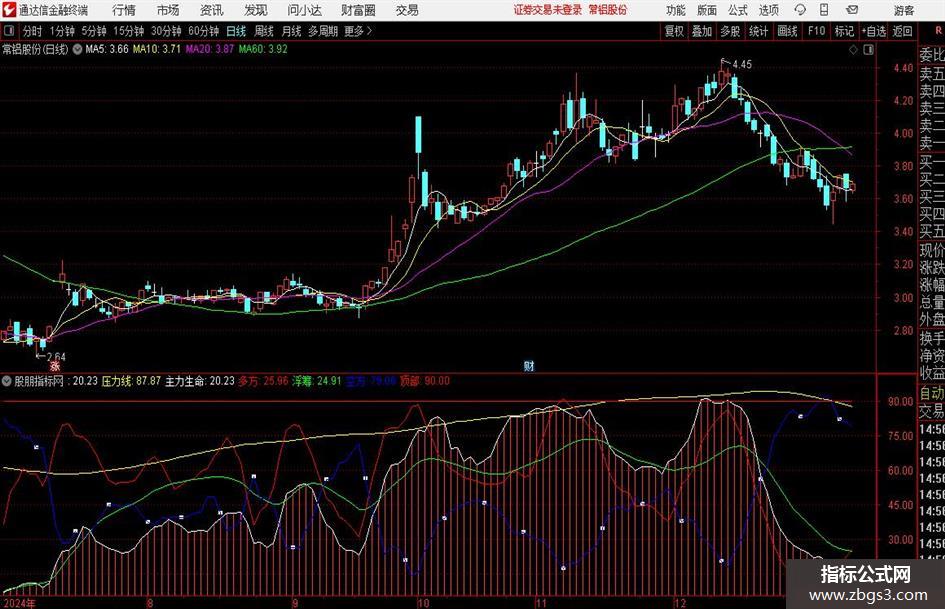945x609 pixels.
Task: Open the 行情 menu
Action: [124, 10]
